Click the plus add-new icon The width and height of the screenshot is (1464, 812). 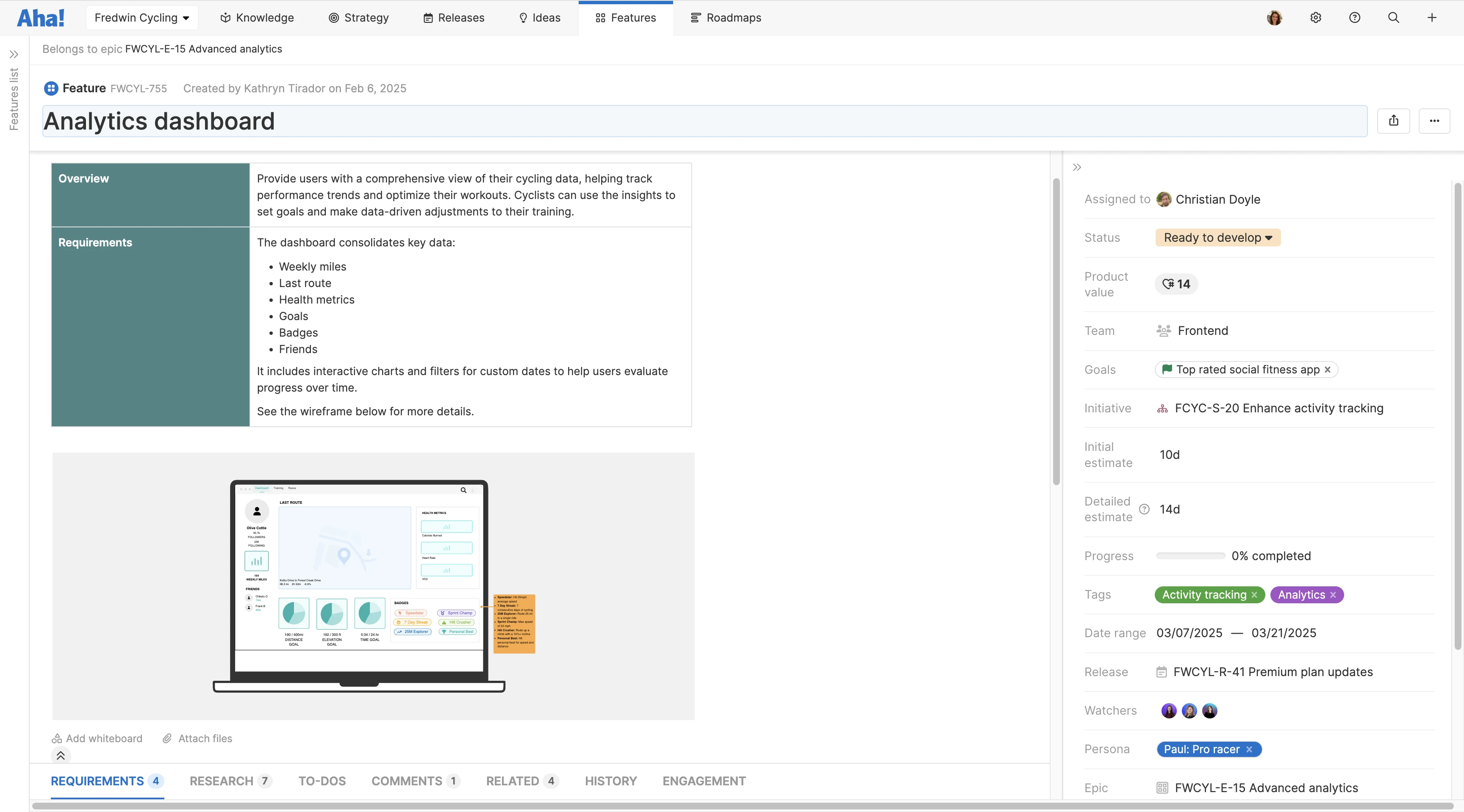[1432, 18]
